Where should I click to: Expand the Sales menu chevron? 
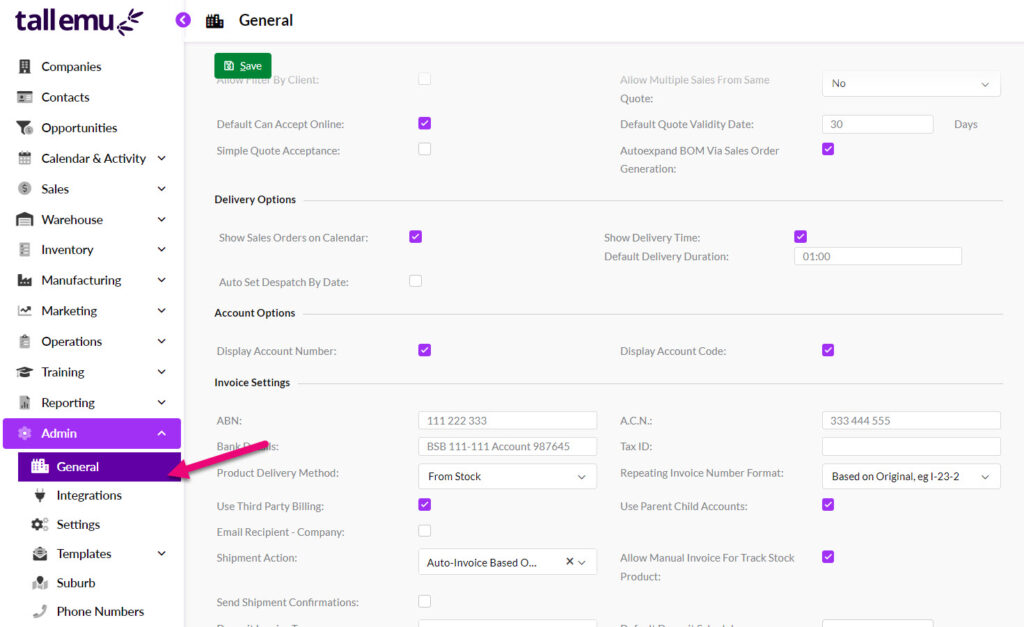point(162,189)
